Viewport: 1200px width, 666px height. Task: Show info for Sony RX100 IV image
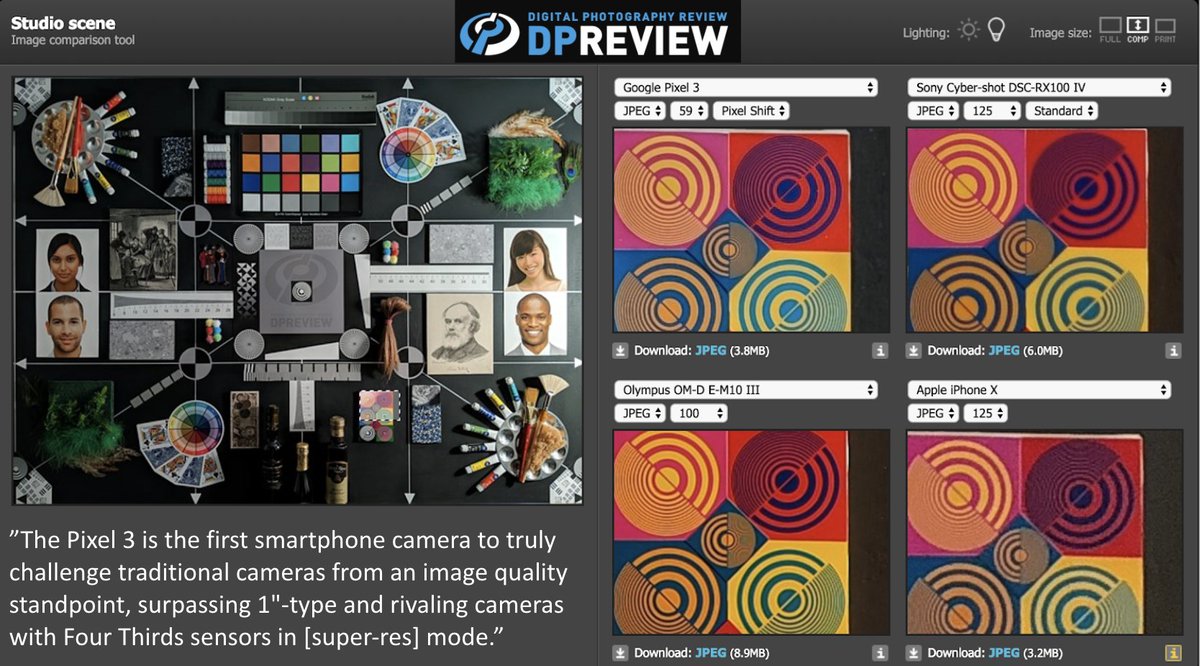(x=1174, y=350)
